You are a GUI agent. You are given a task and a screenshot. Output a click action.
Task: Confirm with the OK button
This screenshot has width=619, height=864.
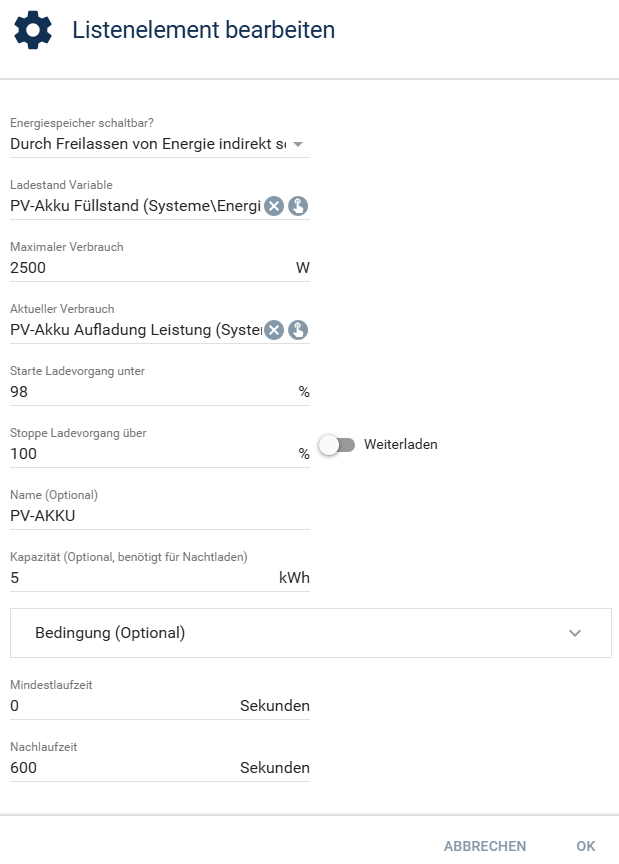click(x=586, y=846)
